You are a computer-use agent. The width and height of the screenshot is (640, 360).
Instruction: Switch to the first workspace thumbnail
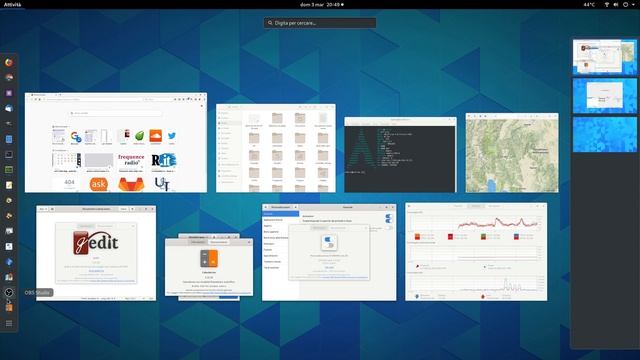point(604,57)
